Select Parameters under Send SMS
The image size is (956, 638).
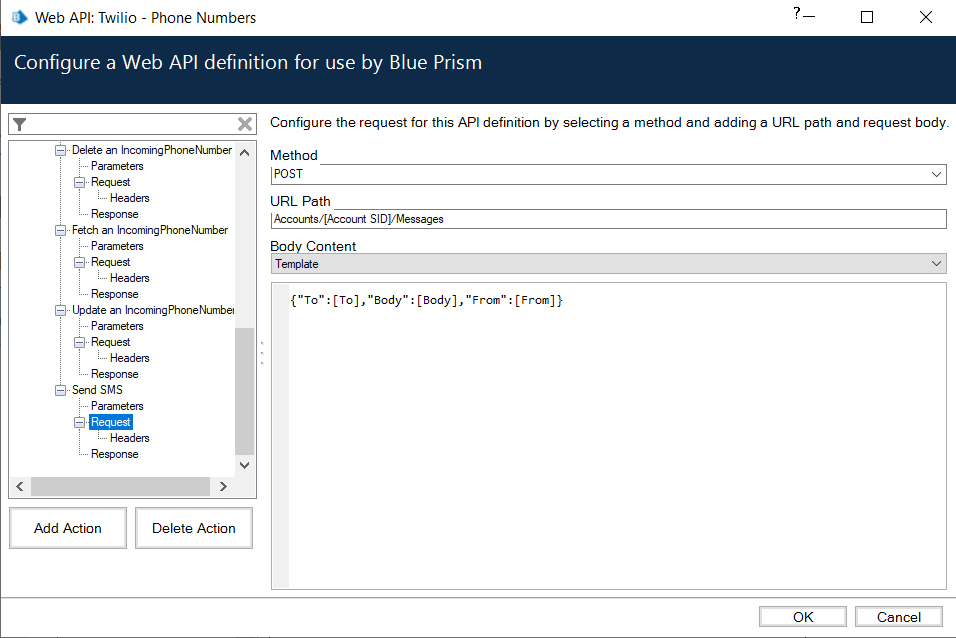tap(117, 406)
